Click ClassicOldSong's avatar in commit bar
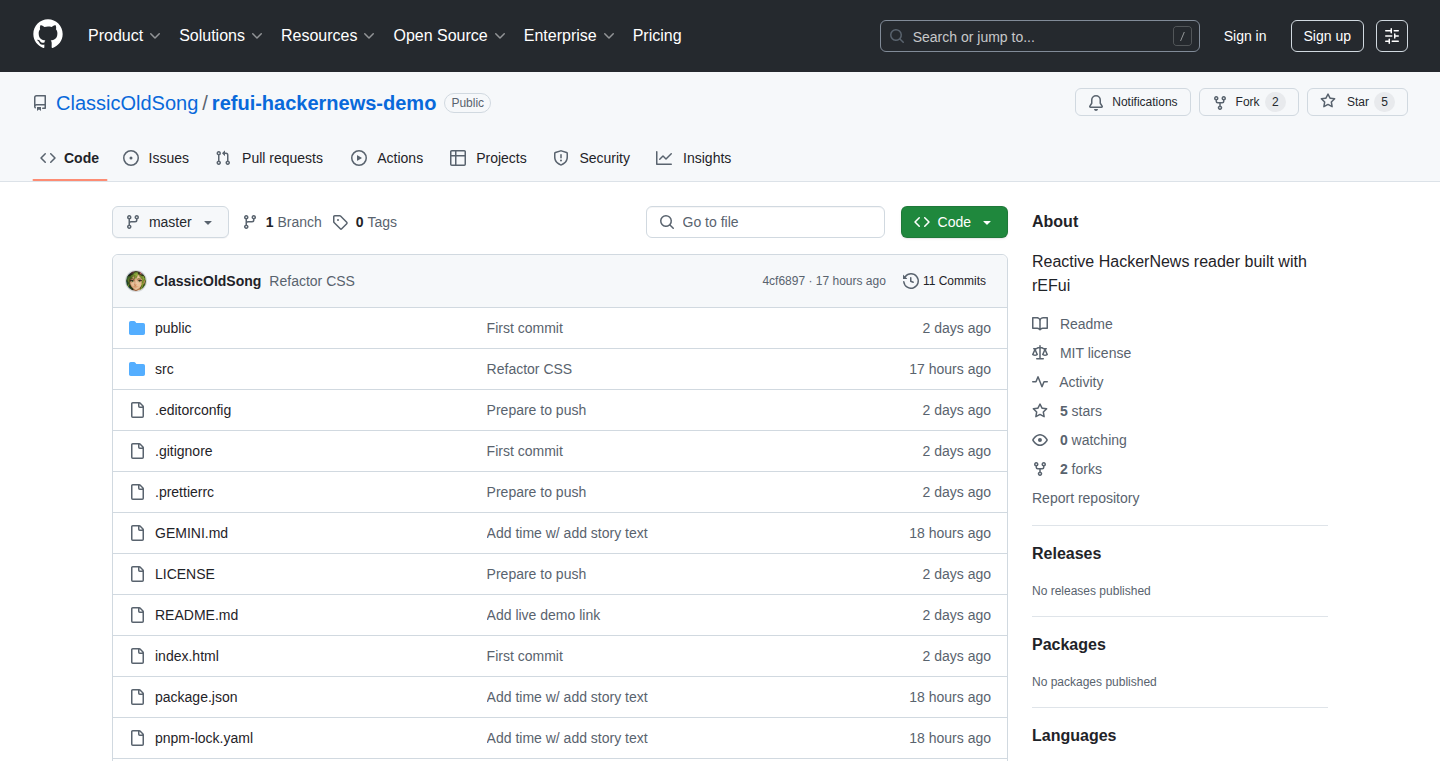This screenshot has height=761, width=1440. click(136, 281)
